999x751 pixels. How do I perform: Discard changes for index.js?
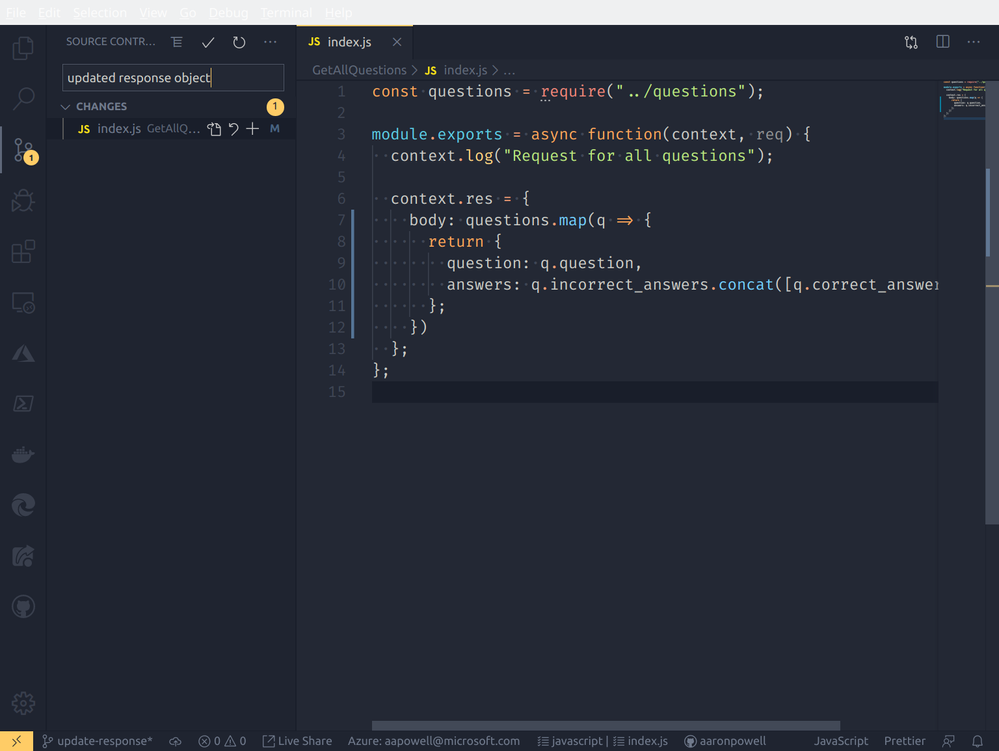(234, 129)
